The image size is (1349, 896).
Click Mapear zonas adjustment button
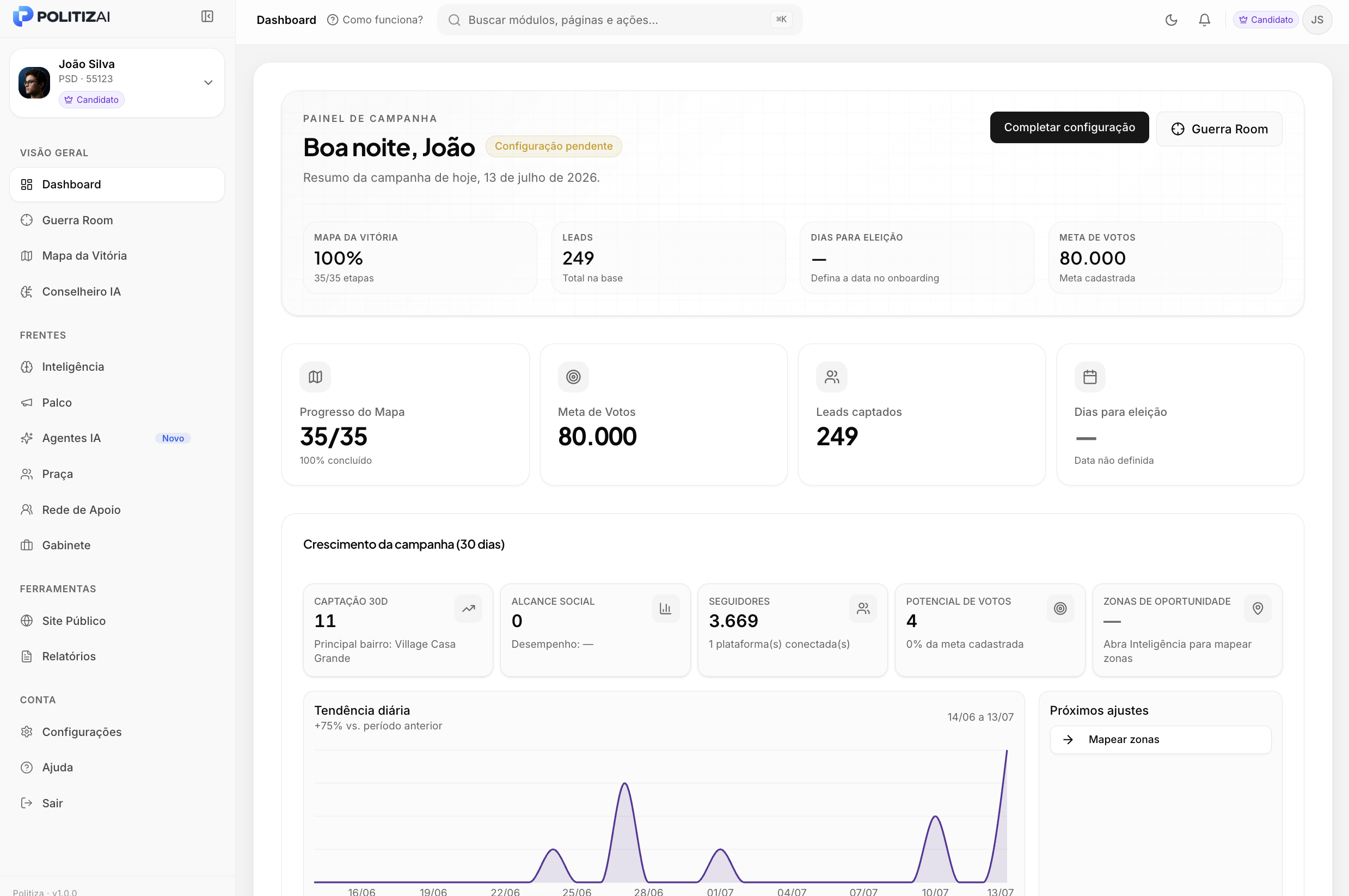(x=1160, y=739)
